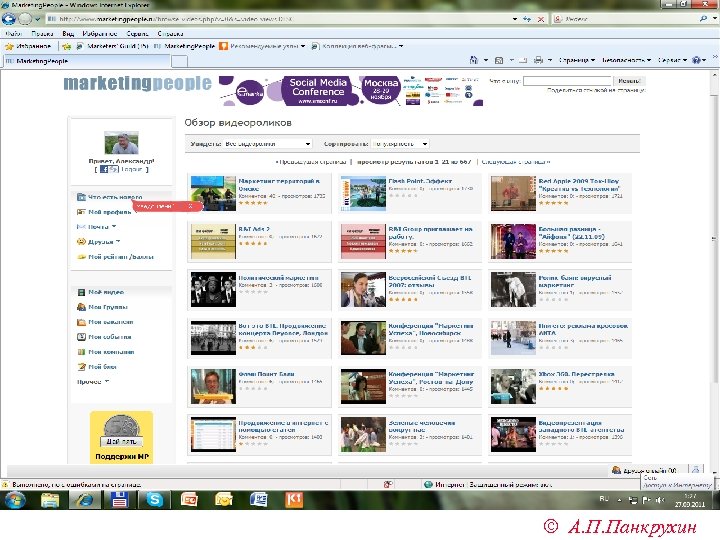Click the Home icon in the command bar
The height and width of the screenshot is (540, 720).
pos(473,60)
